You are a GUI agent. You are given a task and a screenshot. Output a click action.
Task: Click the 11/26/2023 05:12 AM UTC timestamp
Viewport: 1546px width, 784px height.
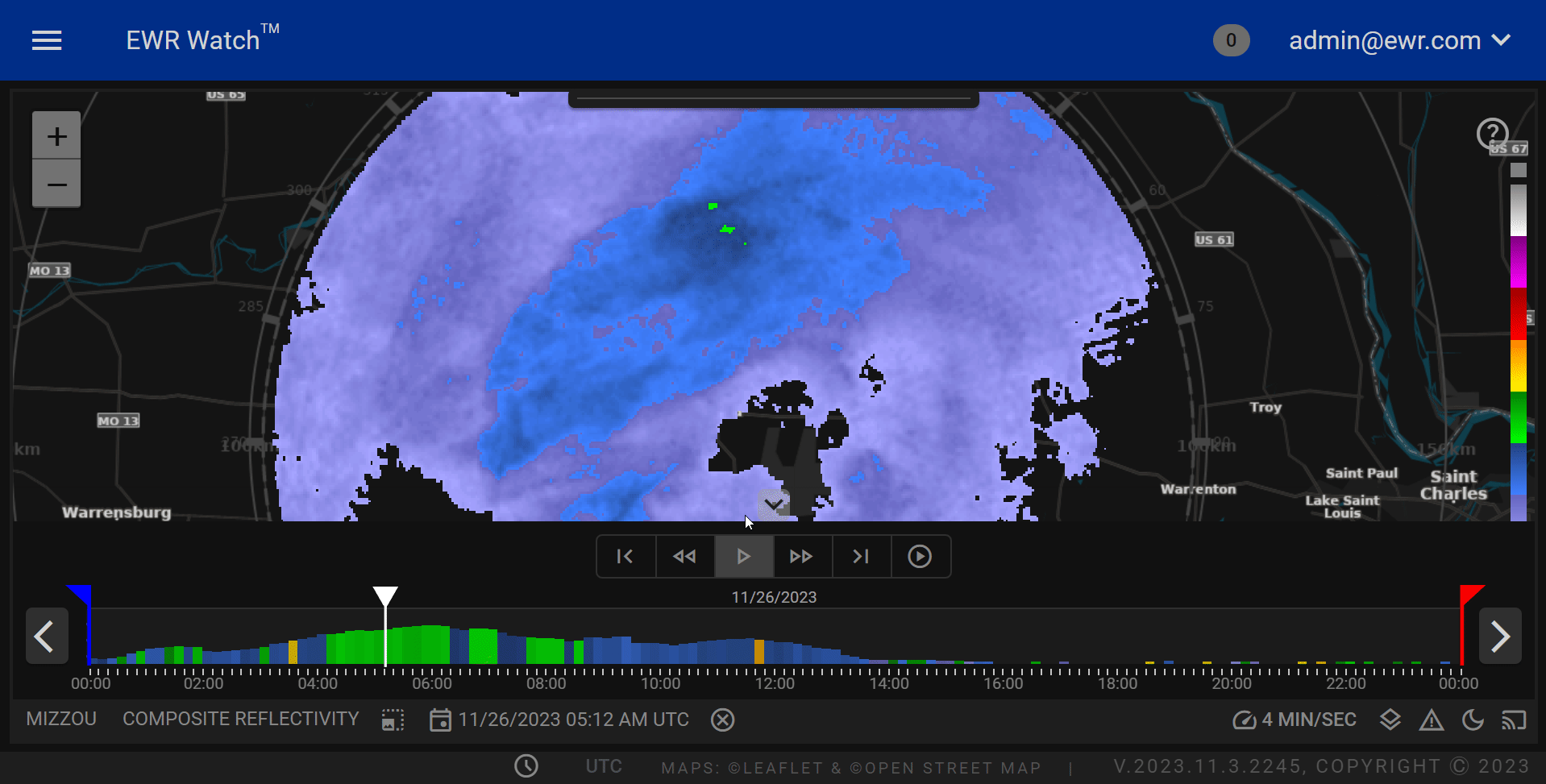(x=574, y=720)
